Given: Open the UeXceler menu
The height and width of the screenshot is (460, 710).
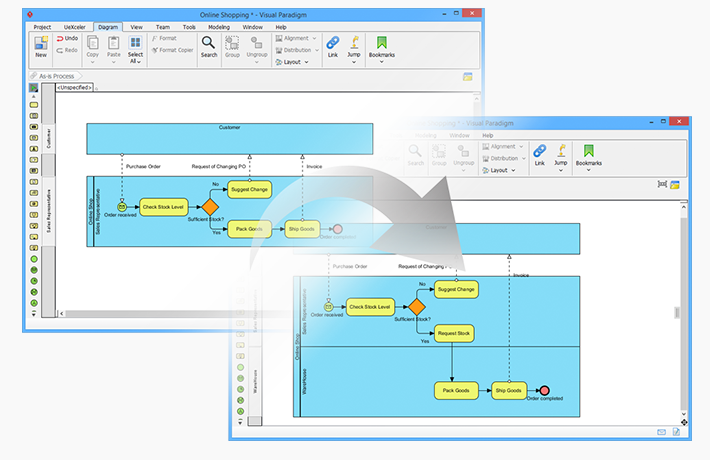Looking at the screenshot, I should (x=75, y=27).
